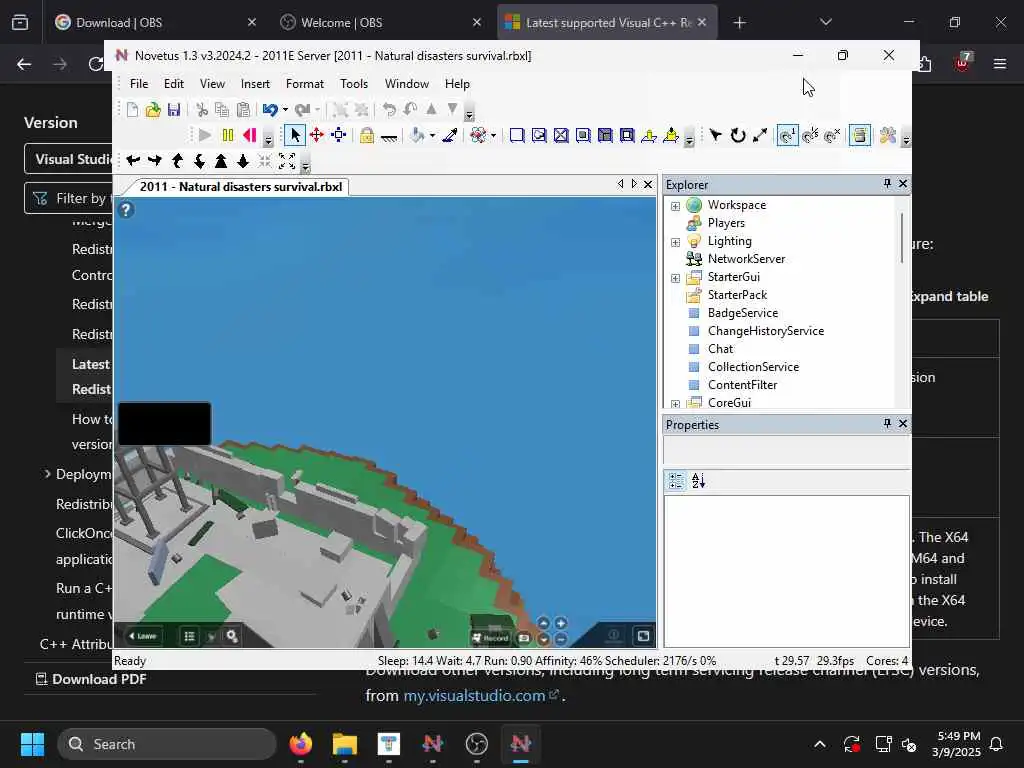Toggle Categorized view in Properties panel

[676, 481]
